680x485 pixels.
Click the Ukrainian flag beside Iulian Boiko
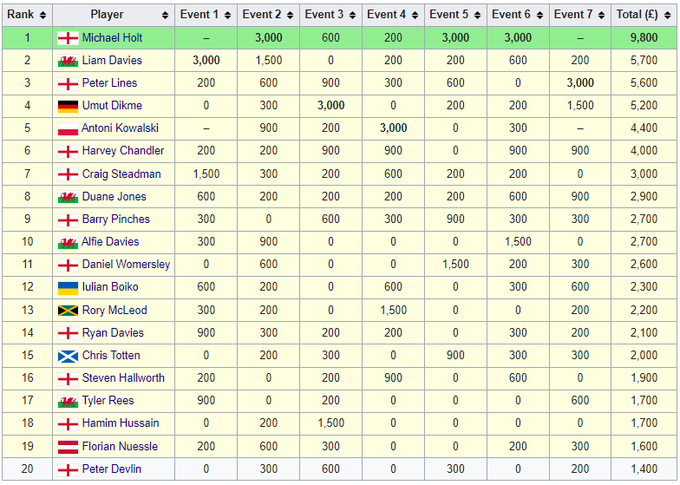67,288
